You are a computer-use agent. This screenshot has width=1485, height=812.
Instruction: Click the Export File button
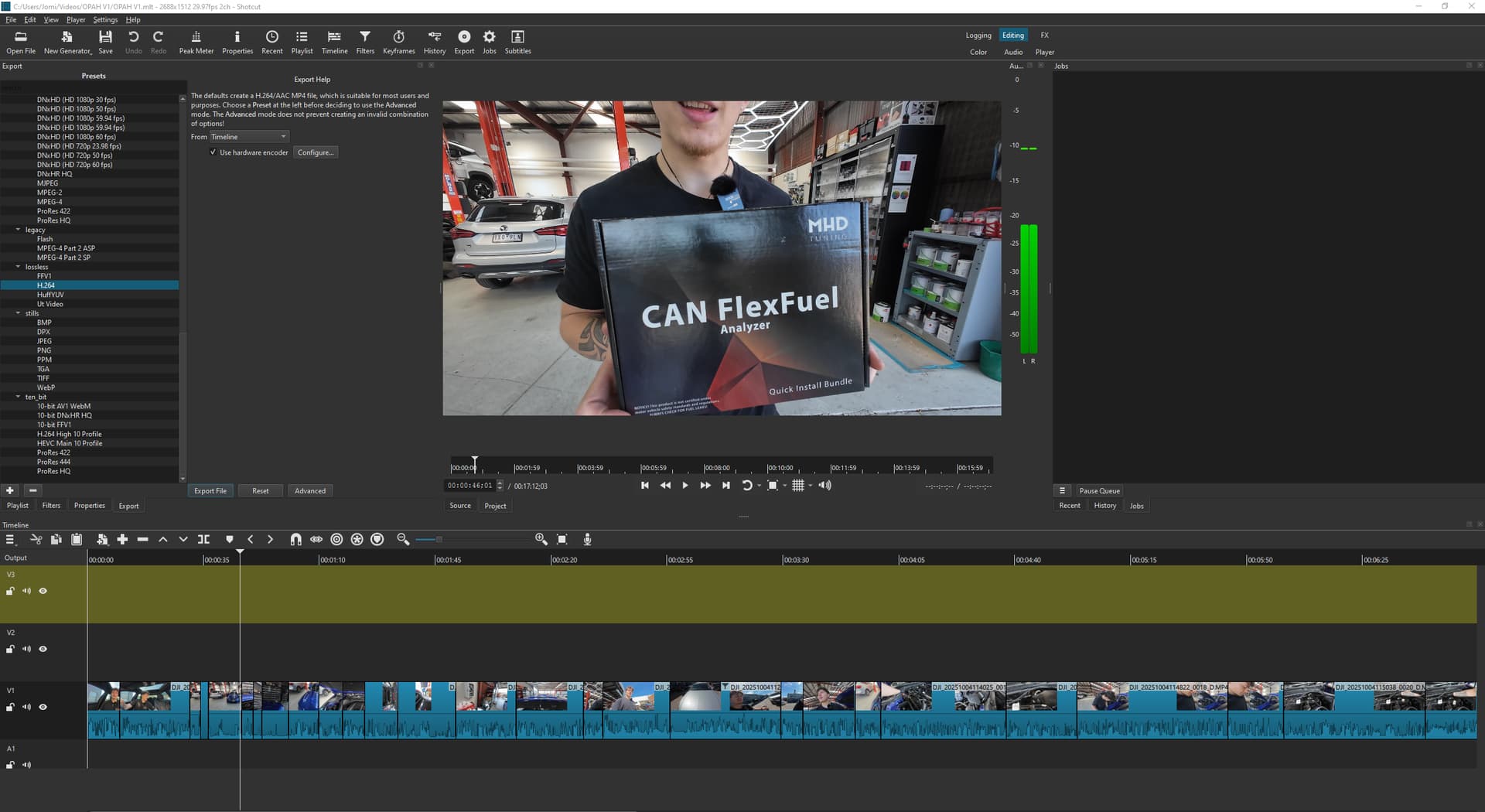pyautogui.click(x=210, y=491)
